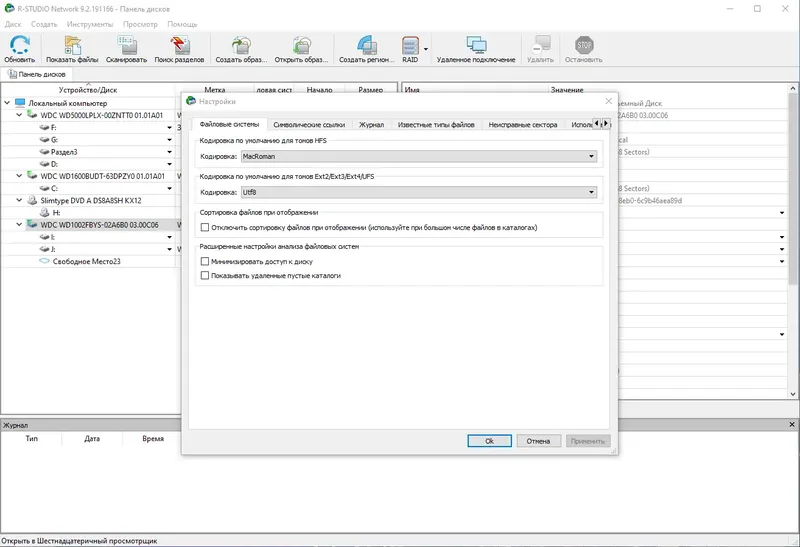Enable Отключить сортировку файлов checkbox

pyautogui.click(x=205, y=227)
